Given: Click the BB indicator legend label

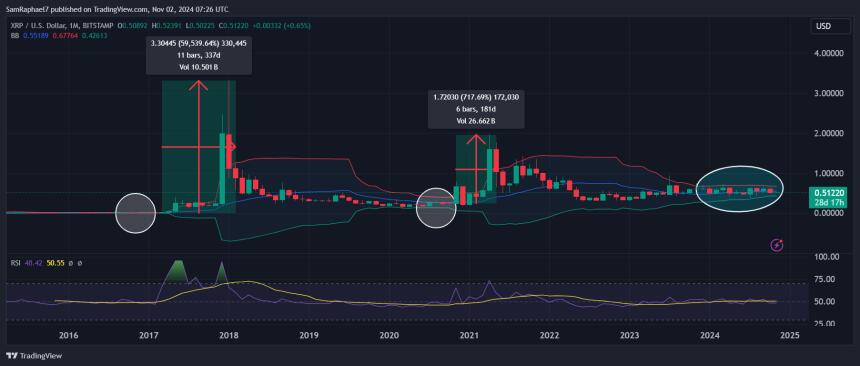Looking at the screenshot, I should point(15,35).
